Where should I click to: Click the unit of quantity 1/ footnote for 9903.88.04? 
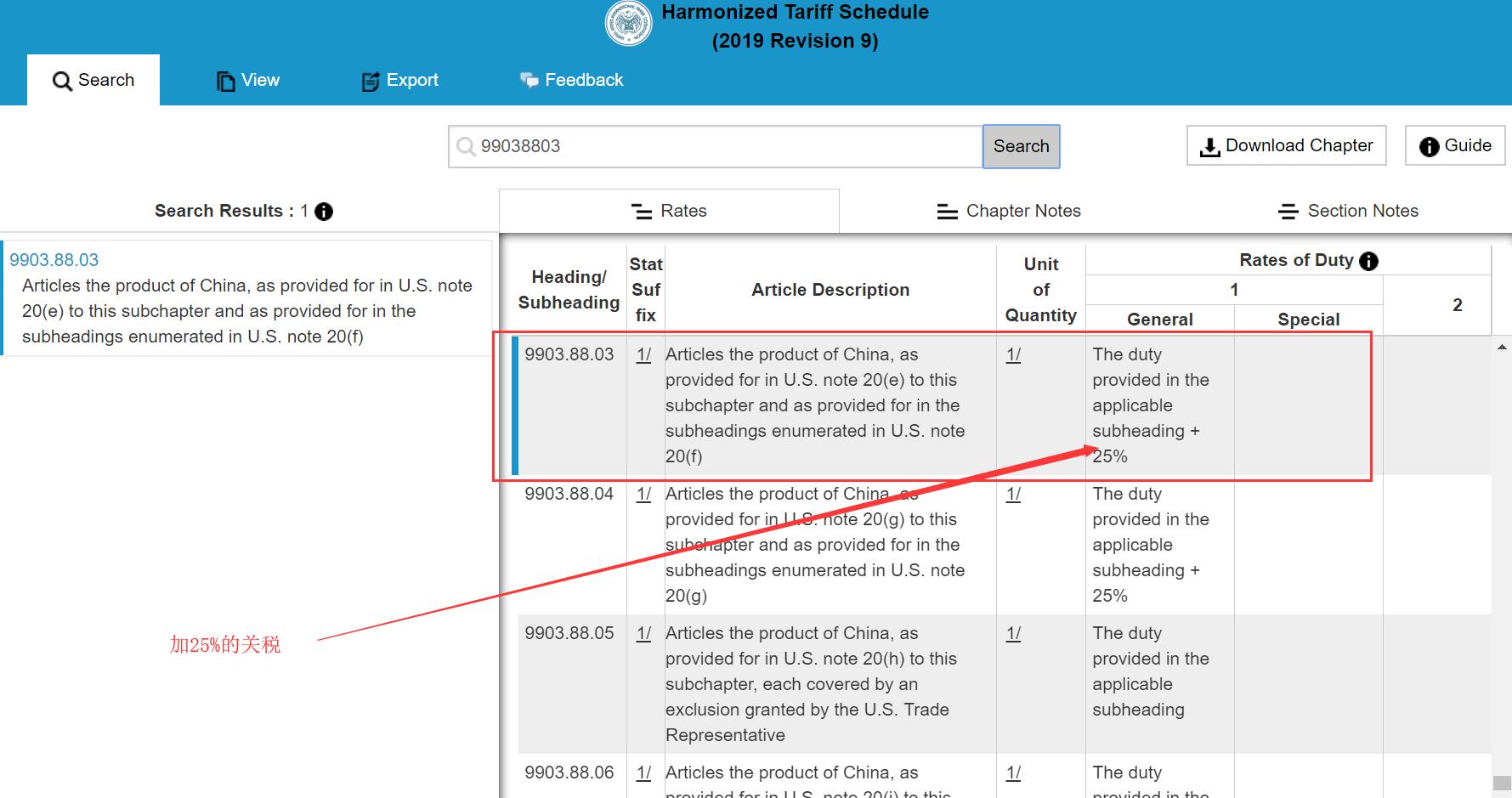pyautogui.click(x=1013, y=494)
